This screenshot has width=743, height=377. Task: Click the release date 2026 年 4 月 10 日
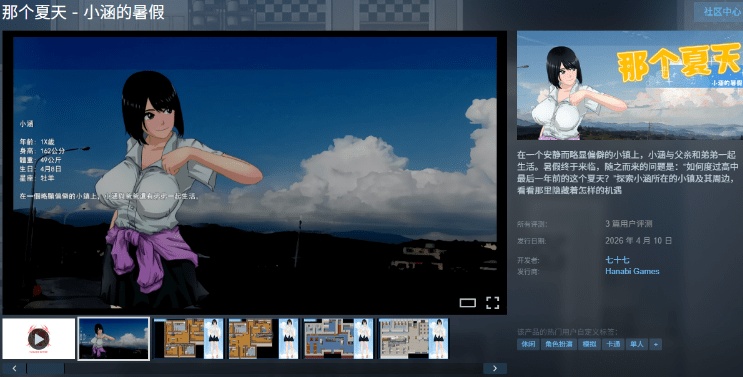638,241
